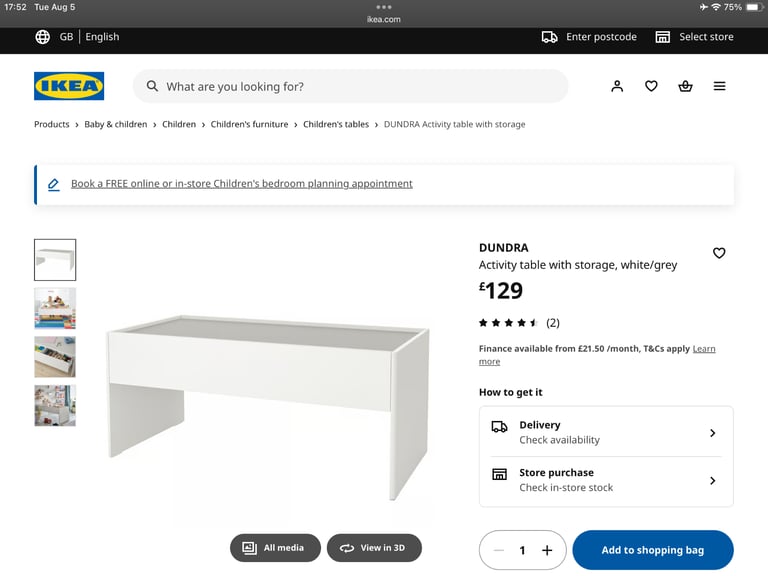Image resolution: width=768 pixels, height=576 pixels.
Task: Select the second product thumbnail image
Action: pyautogui.click(x=55, y=308)
